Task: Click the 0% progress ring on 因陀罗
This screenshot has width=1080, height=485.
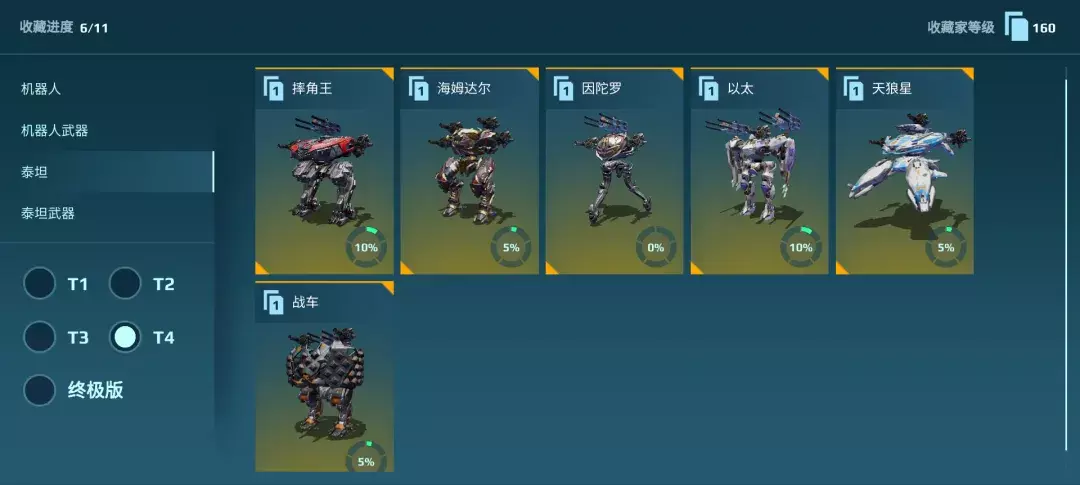Action: click(656, 247)
